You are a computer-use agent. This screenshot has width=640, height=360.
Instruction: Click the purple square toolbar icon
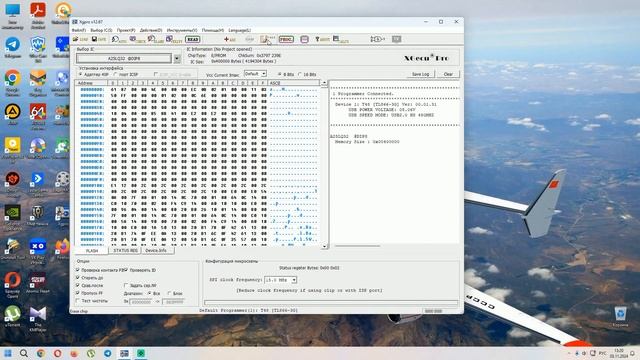point(304,39)
